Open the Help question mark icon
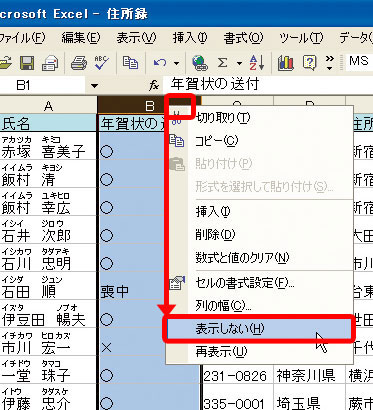The width and height of the screenshot is (373, 410). (309, 63)
